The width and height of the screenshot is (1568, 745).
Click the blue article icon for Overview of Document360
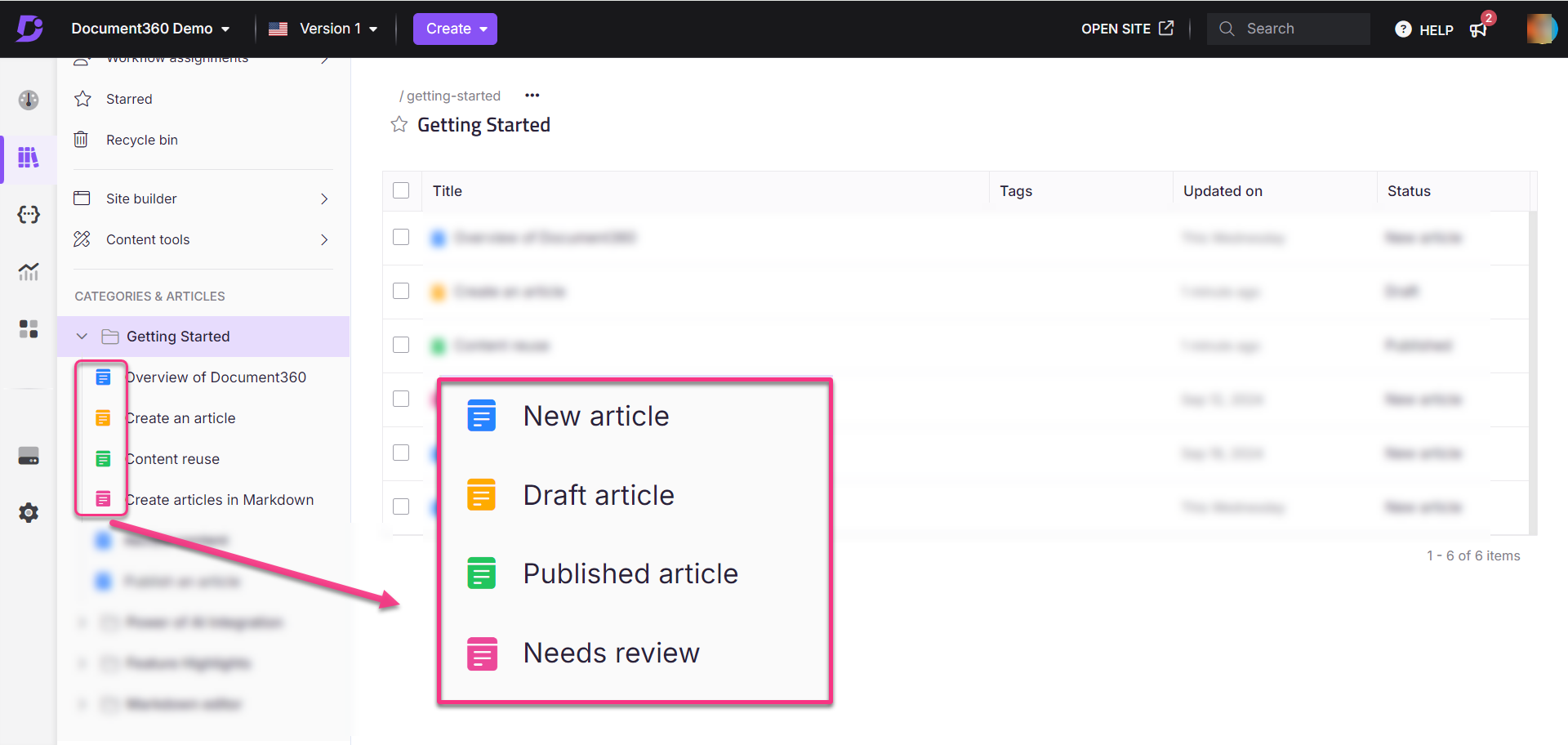[103, 377]
